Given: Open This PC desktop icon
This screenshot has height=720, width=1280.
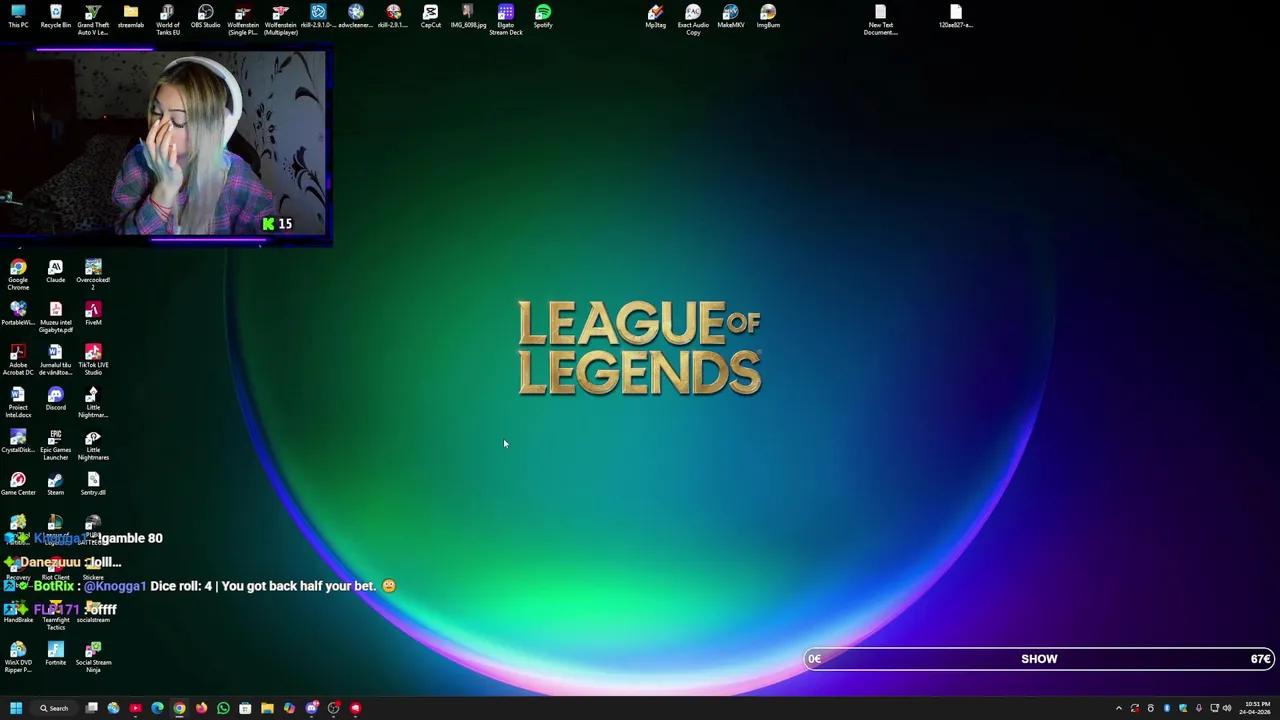Looking at the screenshot, I should 18,16.
